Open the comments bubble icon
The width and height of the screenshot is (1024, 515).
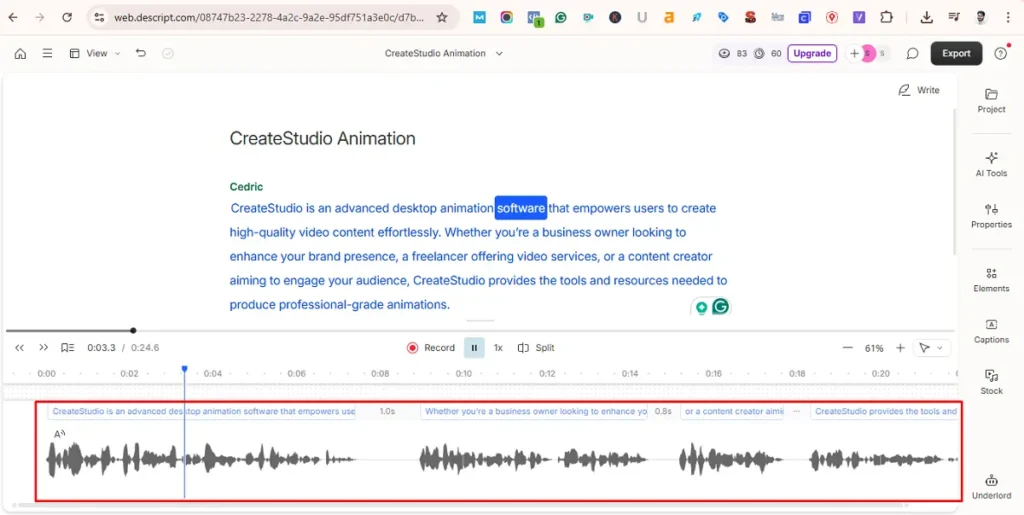pos(912,54)
